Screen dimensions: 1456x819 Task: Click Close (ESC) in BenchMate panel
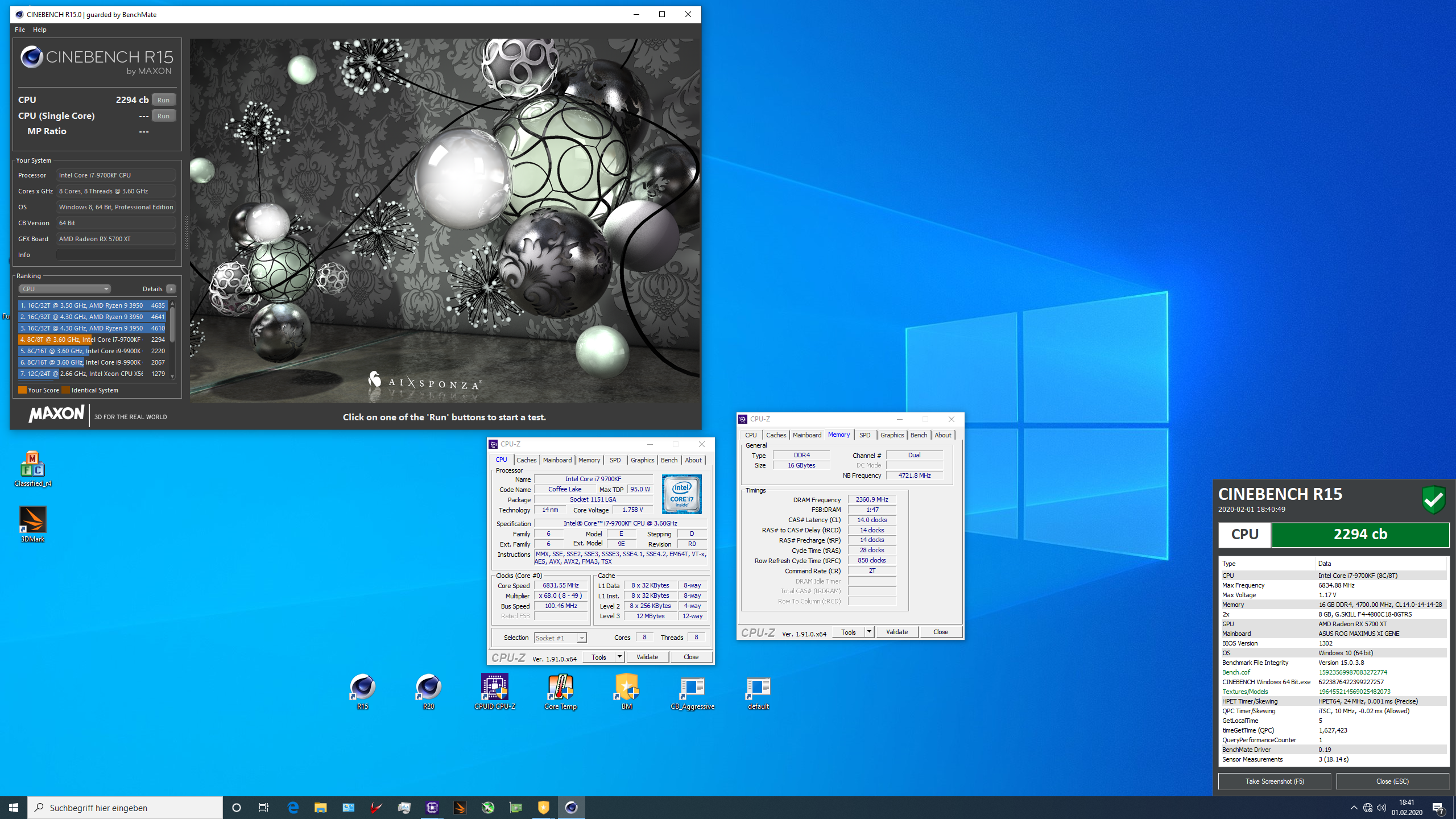pos(1392,781)
